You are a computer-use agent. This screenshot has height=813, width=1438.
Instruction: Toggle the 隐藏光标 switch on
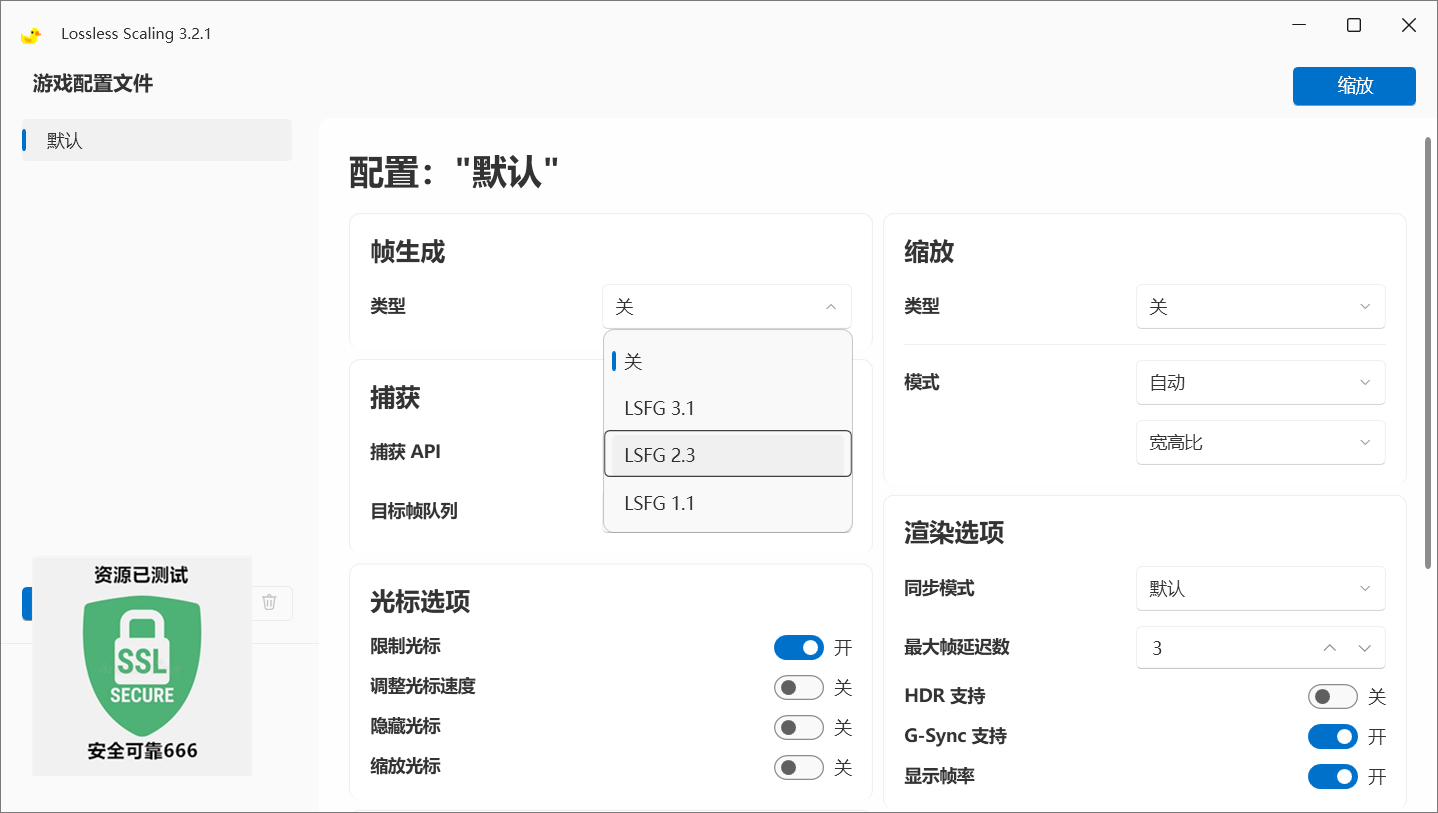click(799, 727)
